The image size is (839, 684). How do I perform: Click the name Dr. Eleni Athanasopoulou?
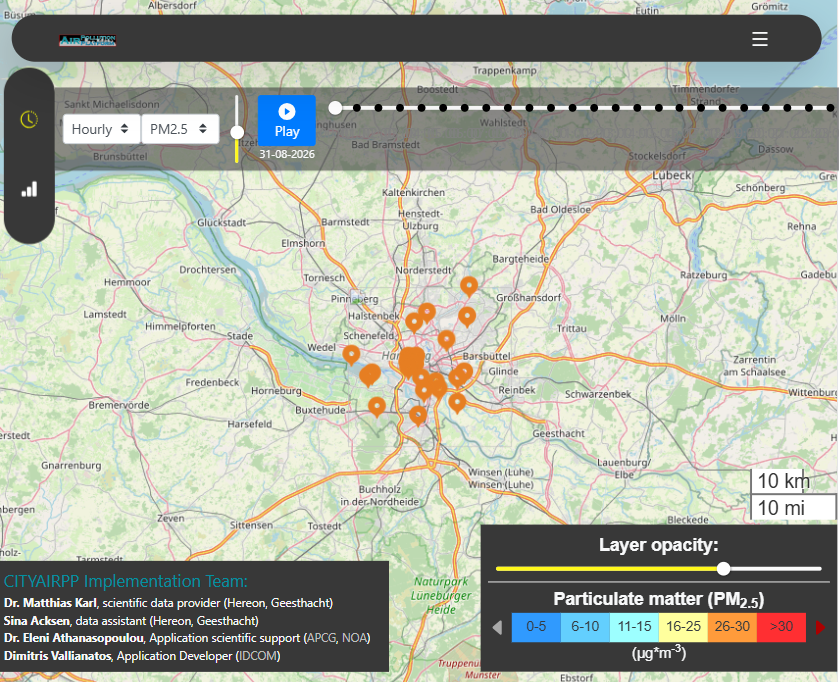74,638
